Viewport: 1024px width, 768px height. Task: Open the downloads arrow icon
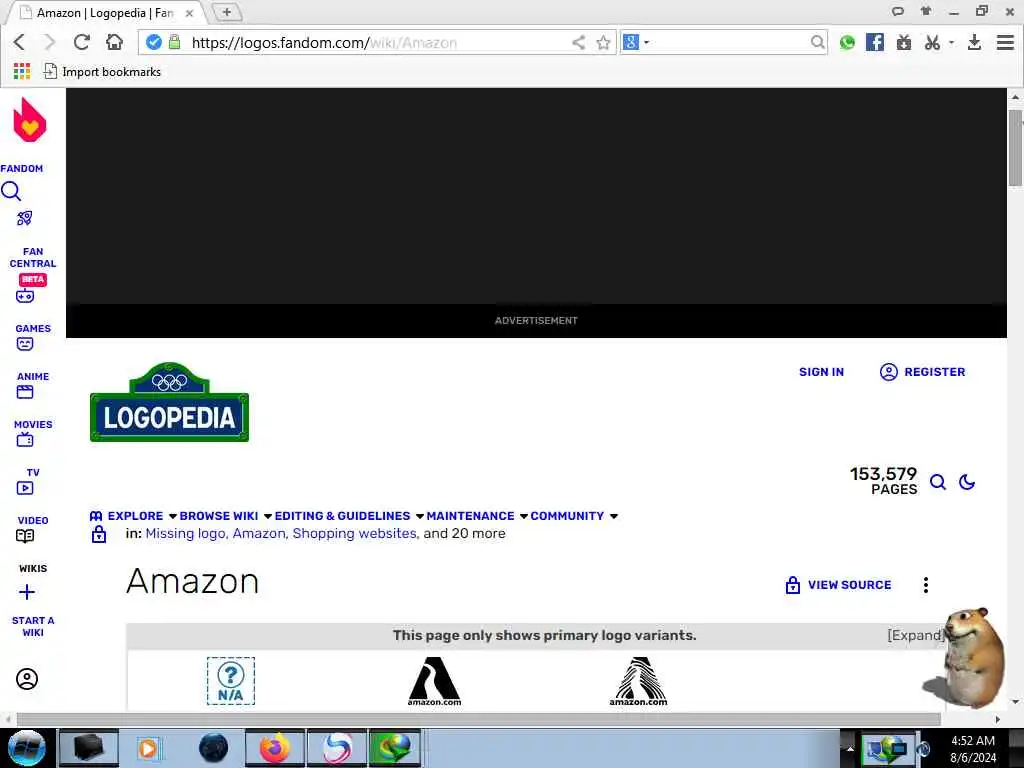tap(974, 42)
